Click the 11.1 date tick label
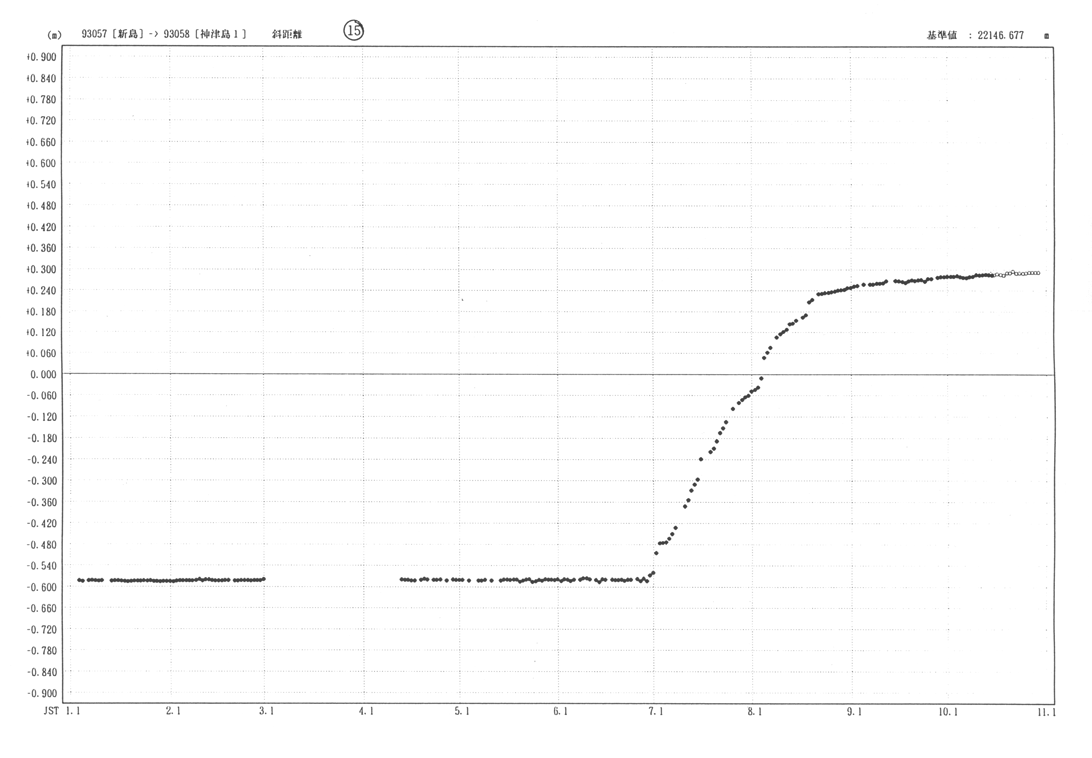This screenshot has width=1092, height=758. click(1045, 711)
